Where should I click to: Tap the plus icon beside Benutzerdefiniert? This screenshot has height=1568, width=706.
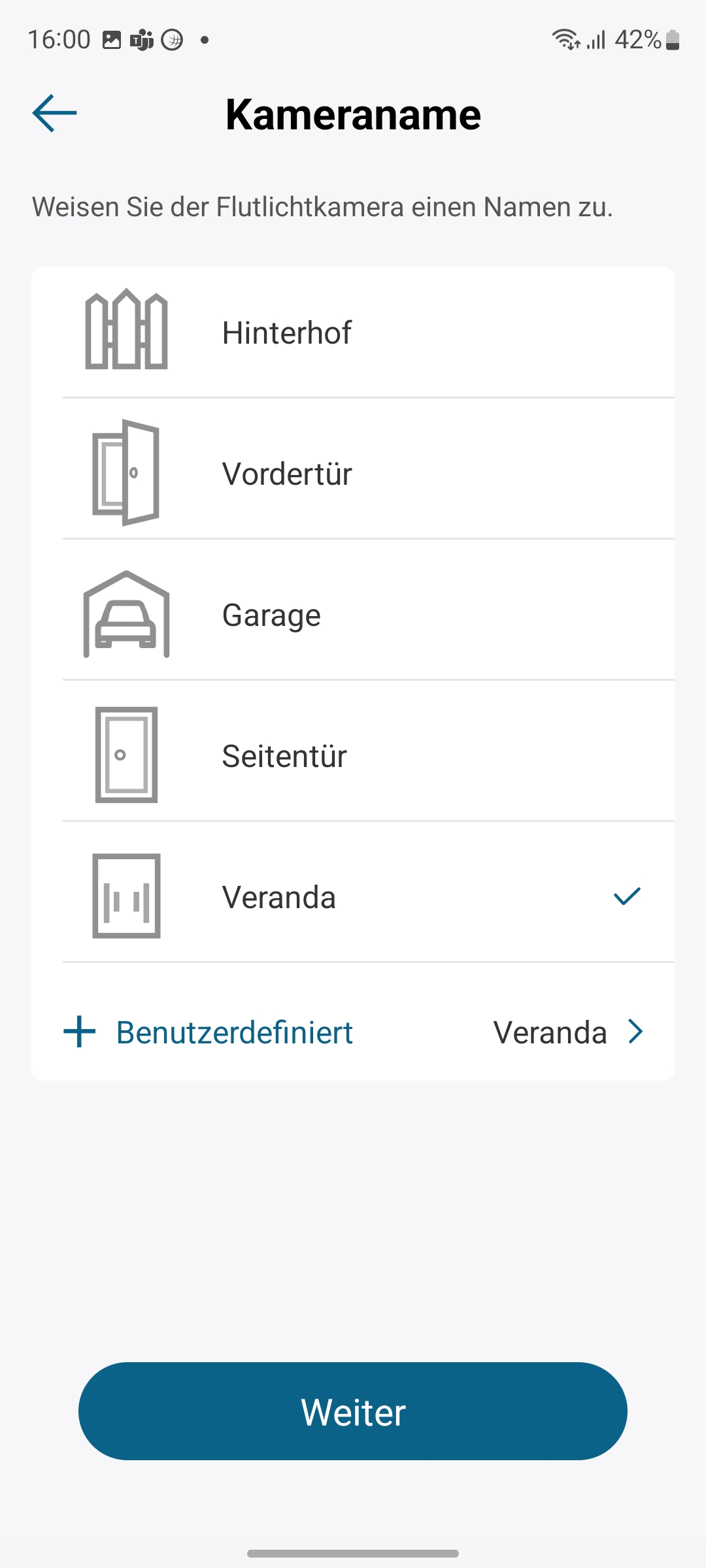(80, 1032)
